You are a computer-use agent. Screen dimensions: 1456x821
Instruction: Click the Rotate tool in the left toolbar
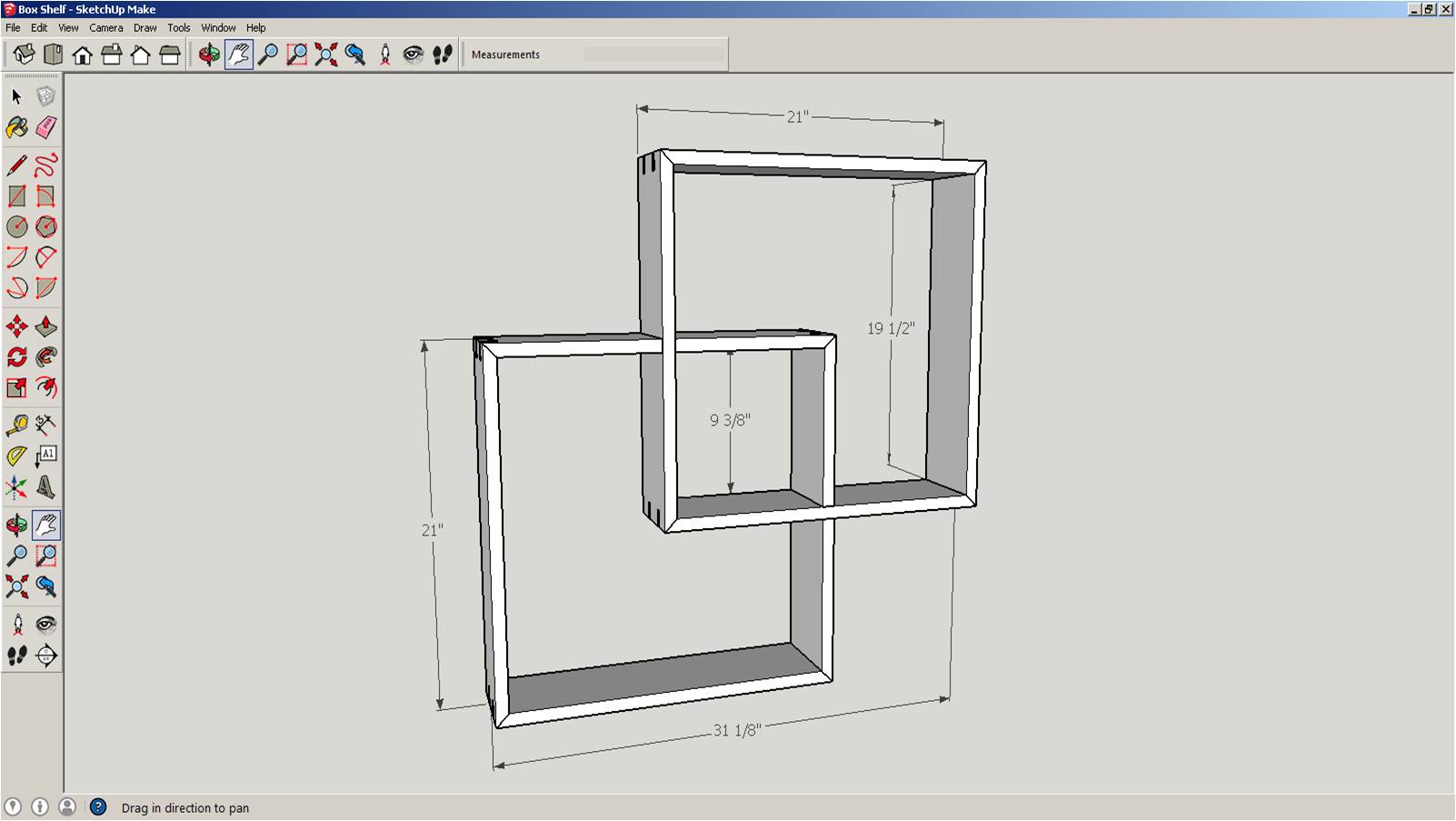pyautogui.click(x=16, y=357)
